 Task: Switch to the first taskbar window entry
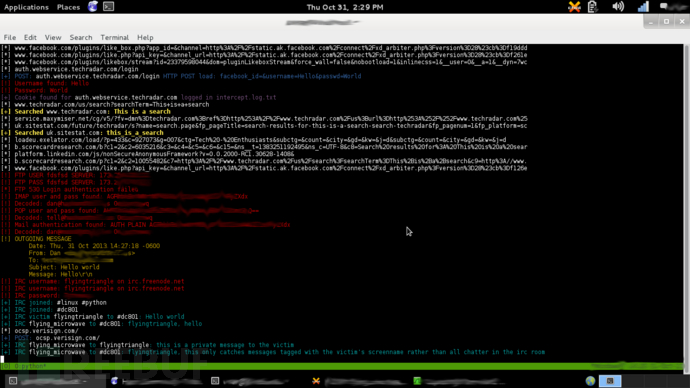click(x=53, y=381)
